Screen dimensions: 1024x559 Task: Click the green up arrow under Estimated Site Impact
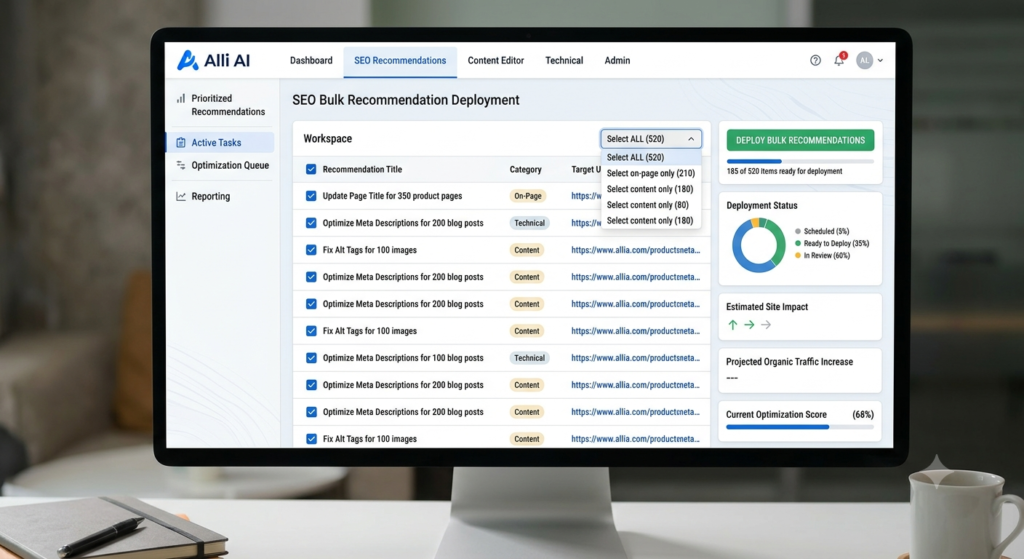coord(733,325)
